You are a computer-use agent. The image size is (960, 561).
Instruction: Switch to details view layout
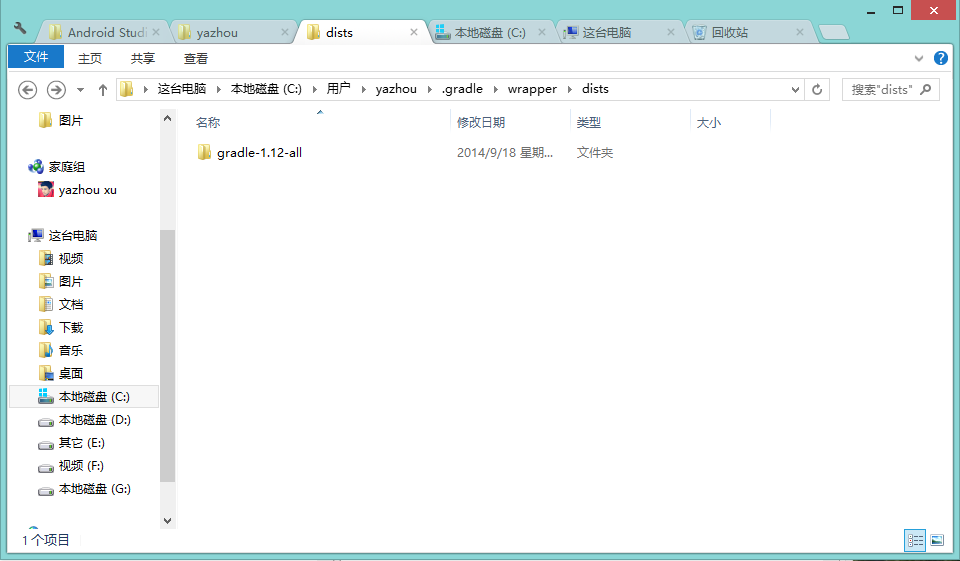point(915,540)
